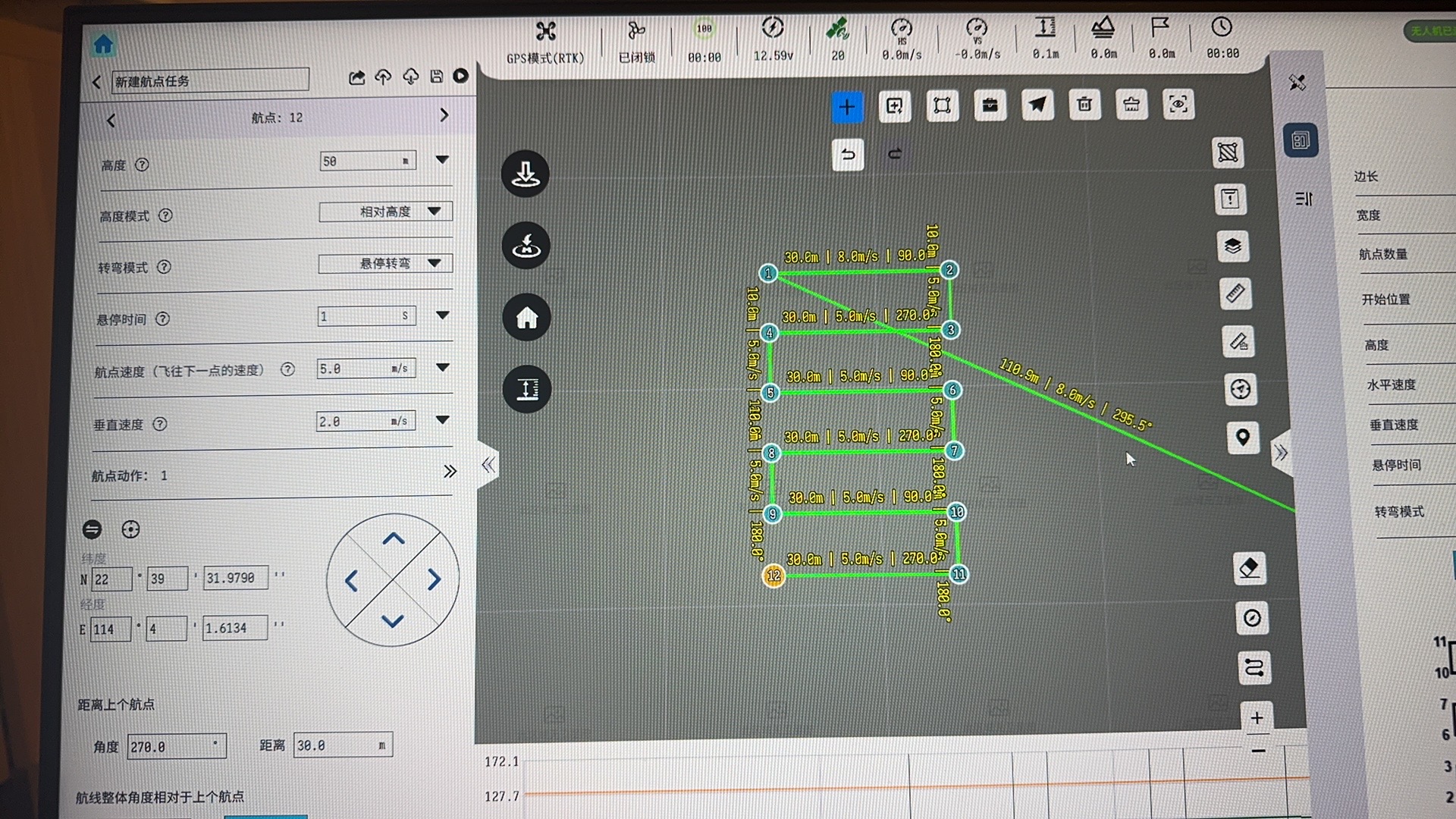Click the map zoom in plus button
The height and width of the screenshot is (819, 1456).
point(1257,717)
